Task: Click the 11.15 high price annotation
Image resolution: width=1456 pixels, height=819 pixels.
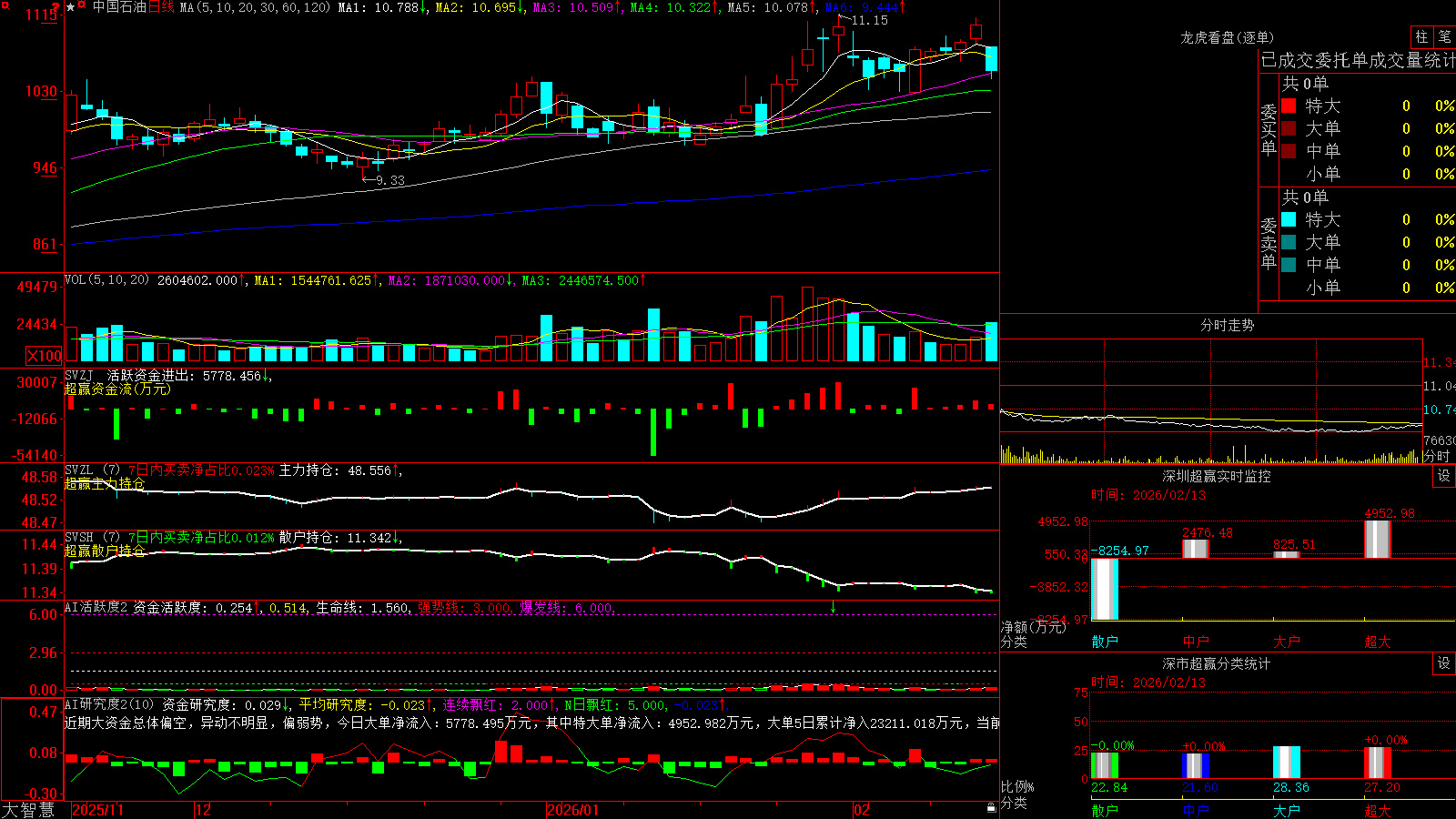Action: coord(869,21)
